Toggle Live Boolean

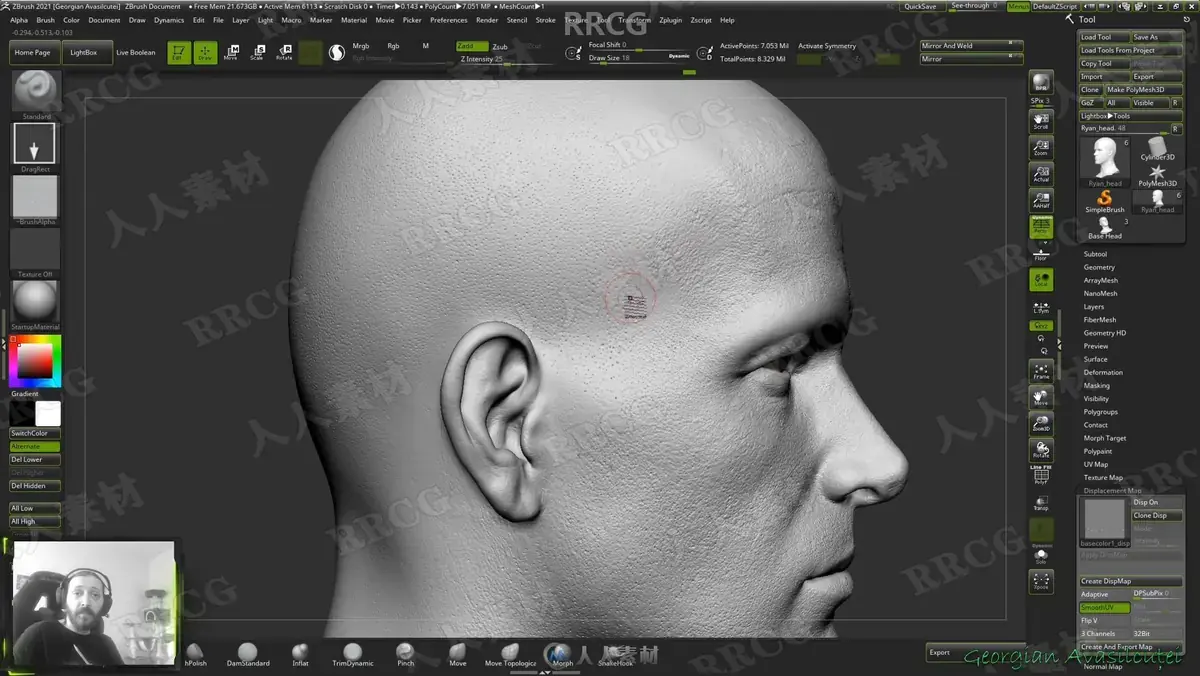point(136,52)
